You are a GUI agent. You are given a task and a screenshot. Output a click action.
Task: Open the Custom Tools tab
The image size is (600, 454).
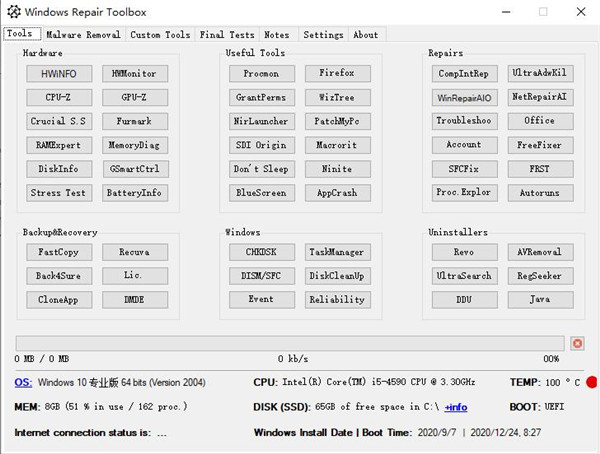[159, 35]
